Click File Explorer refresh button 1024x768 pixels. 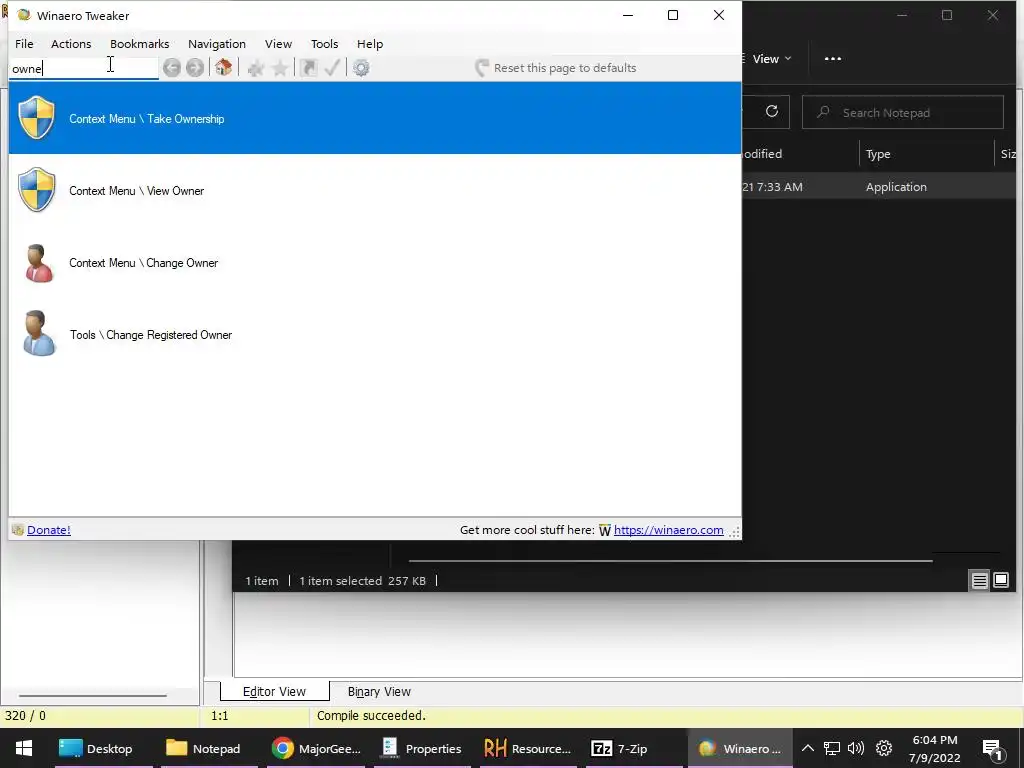click(772, 112)
